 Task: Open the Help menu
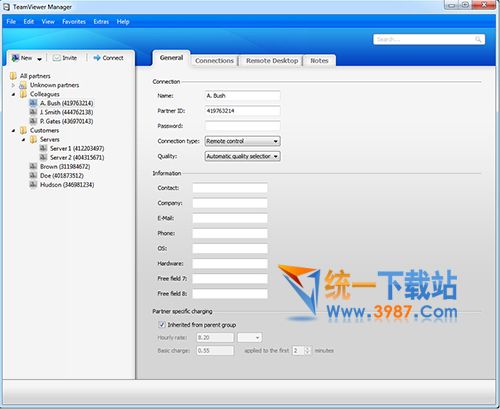[123, 22]
